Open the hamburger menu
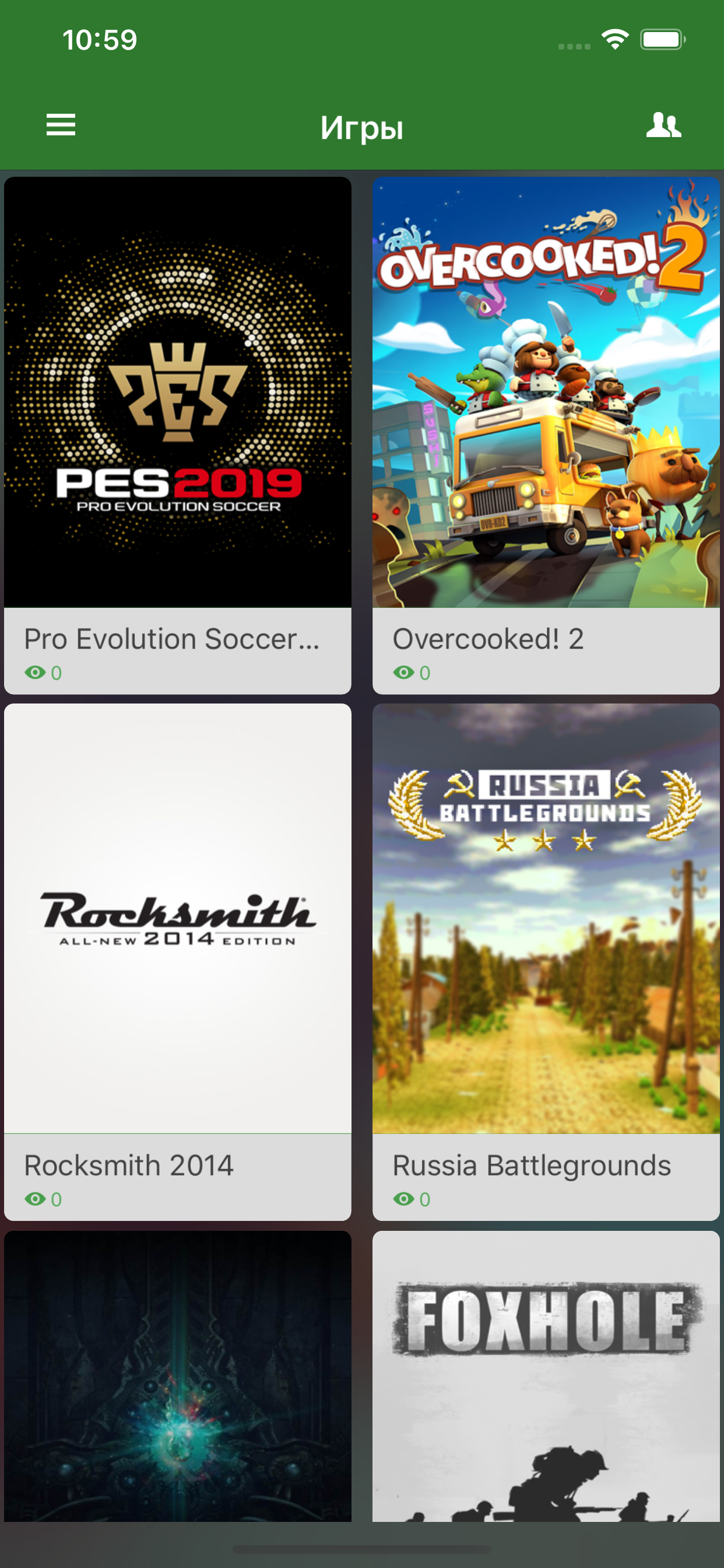Screen dimensions: 724x1568 [61, 125]
